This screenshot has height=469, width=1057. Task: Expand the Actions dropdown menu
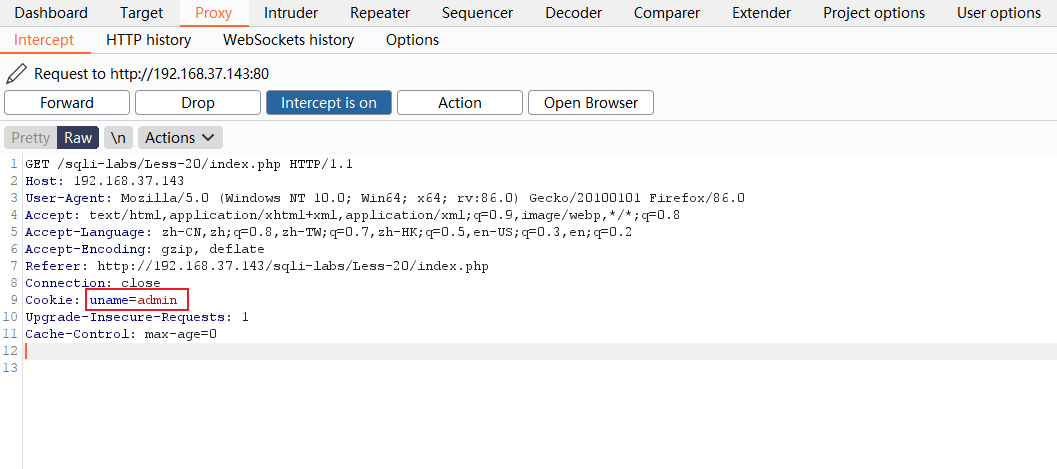click(x=180, y=137)
